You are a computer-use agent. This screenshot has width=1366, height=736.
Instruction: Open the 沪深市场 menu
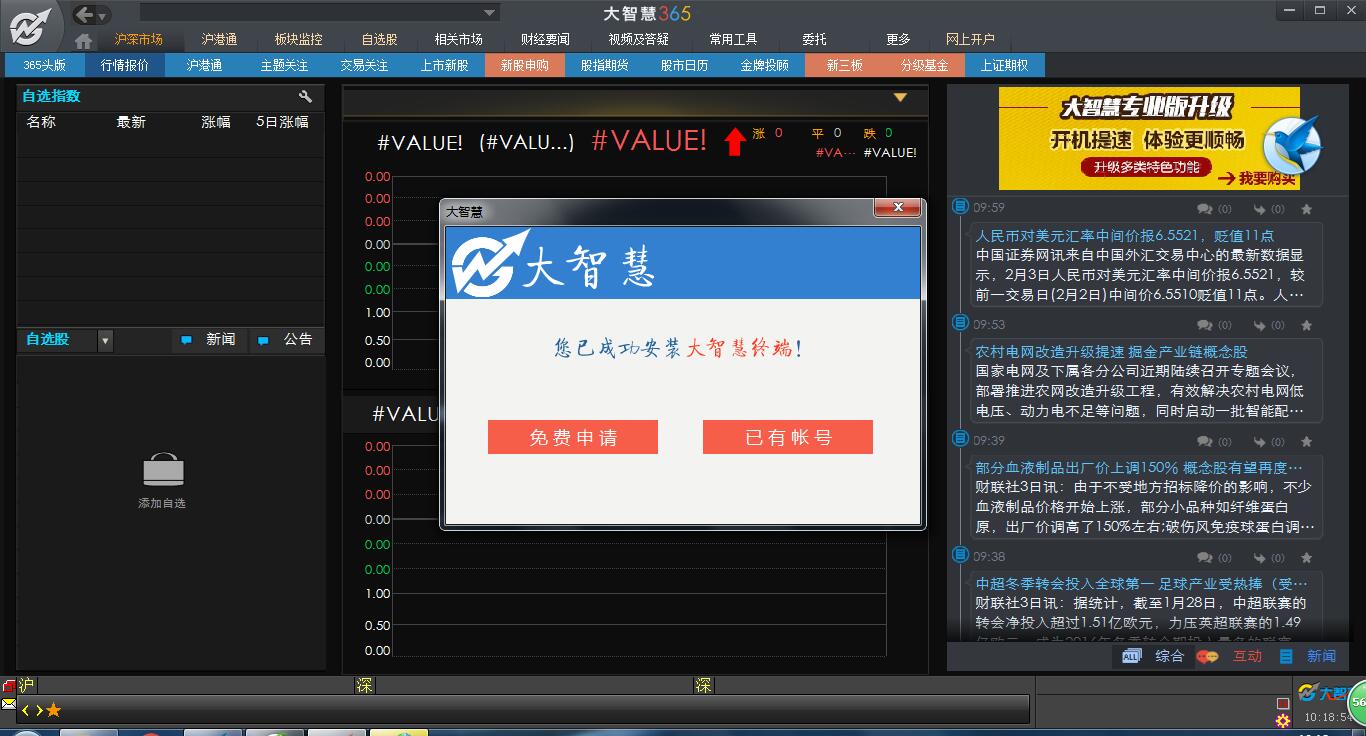(x=138, y=39)
